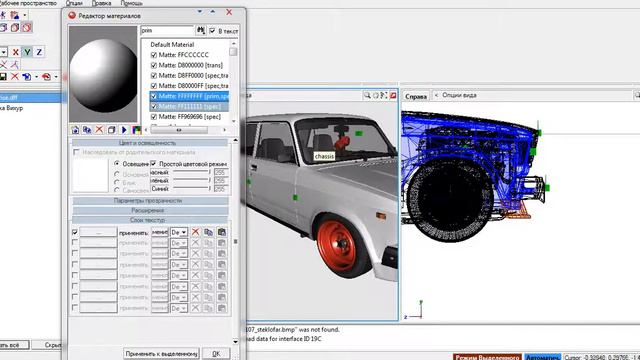
Task: Click the fit-extents icon in the perspective viewport header
Action: [x=384, y=95]
